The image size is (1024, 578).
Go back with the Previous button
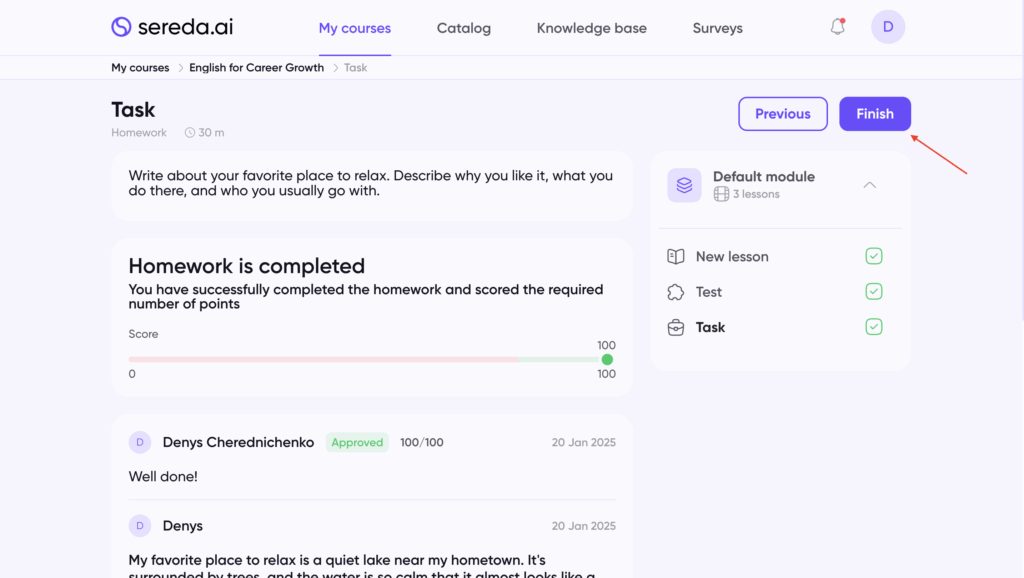pos(782,114)
